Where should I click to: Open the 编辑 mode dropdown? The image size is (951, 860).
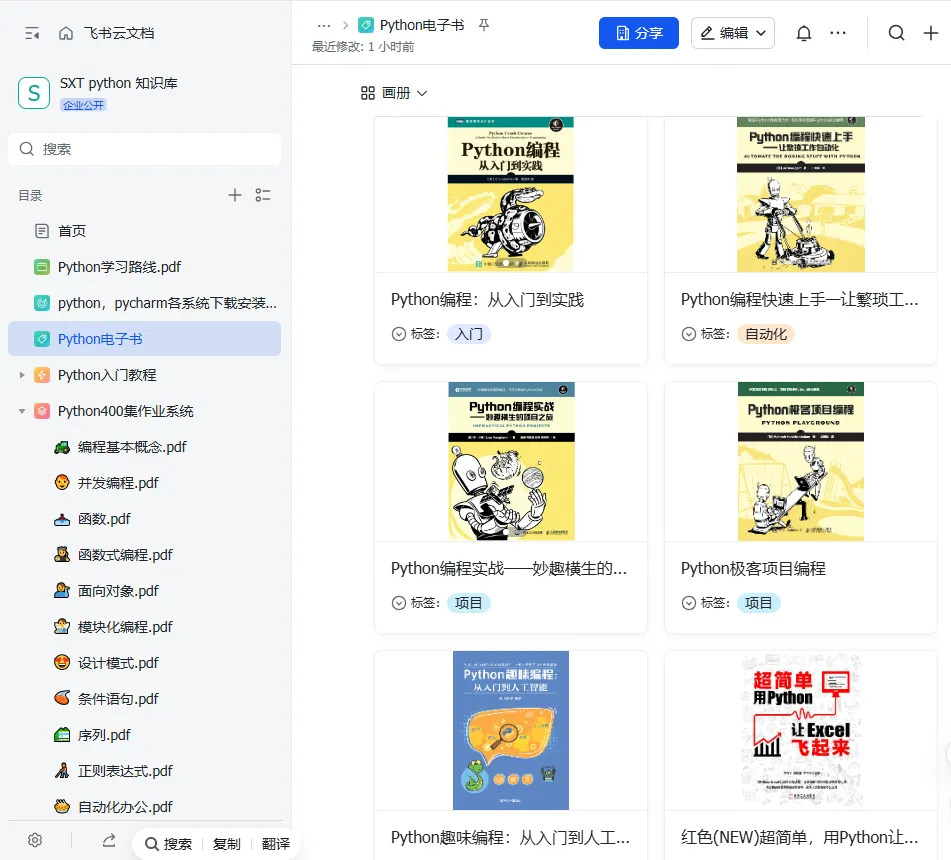click(733, 33)
